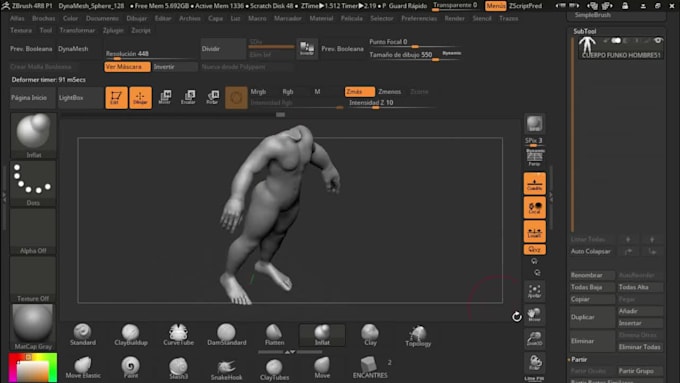Open the Preferencias menu
Image resolution: width=680 pixels, height=383 pixels.
tap(419, 18)
